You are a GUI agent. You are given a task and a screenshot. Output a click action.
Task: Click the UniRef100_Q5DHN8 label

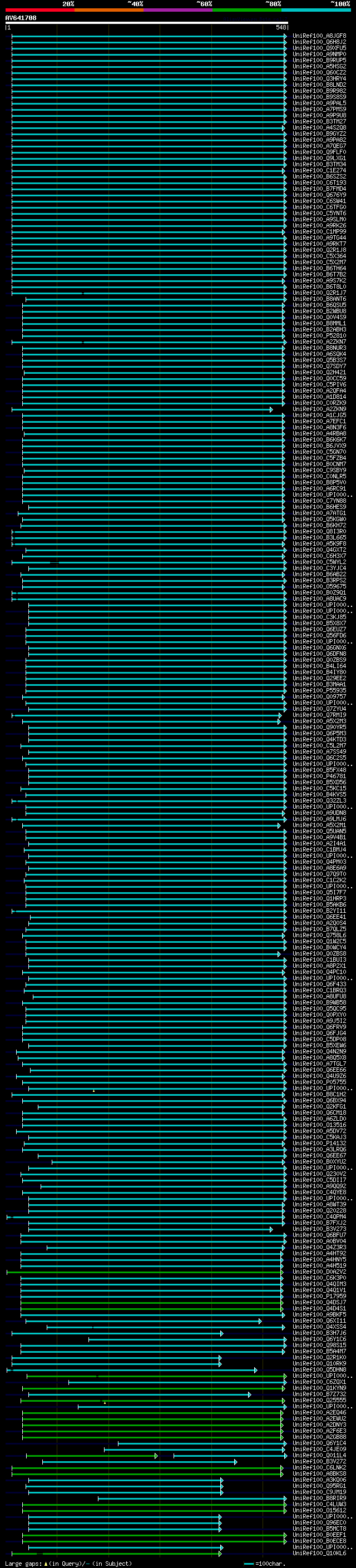point(319,1369)
